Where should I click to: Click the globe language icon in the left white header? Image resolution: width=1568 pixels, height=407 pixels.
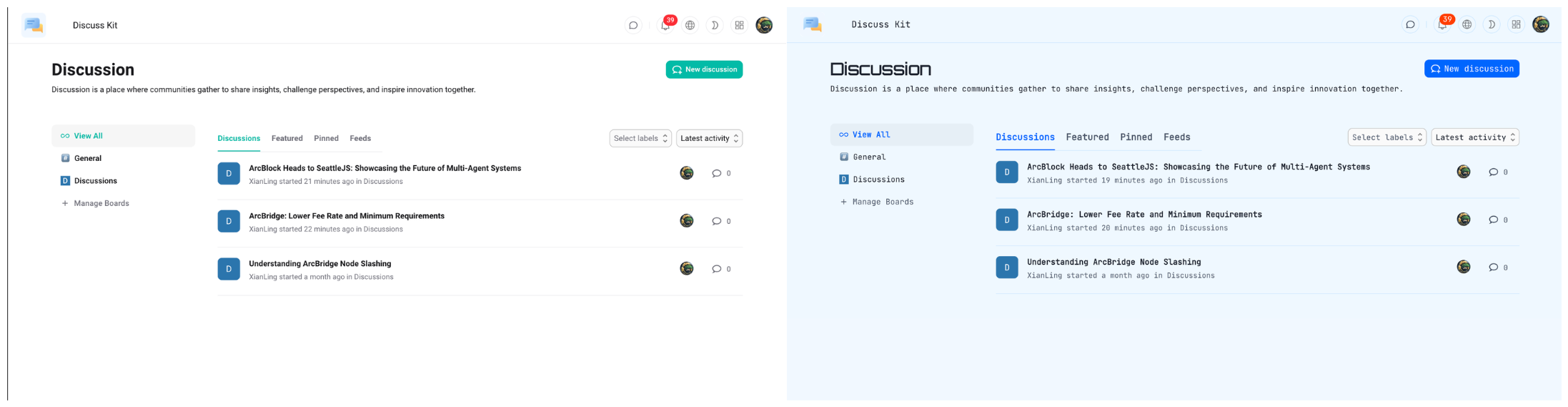click(x=690, y=26)
